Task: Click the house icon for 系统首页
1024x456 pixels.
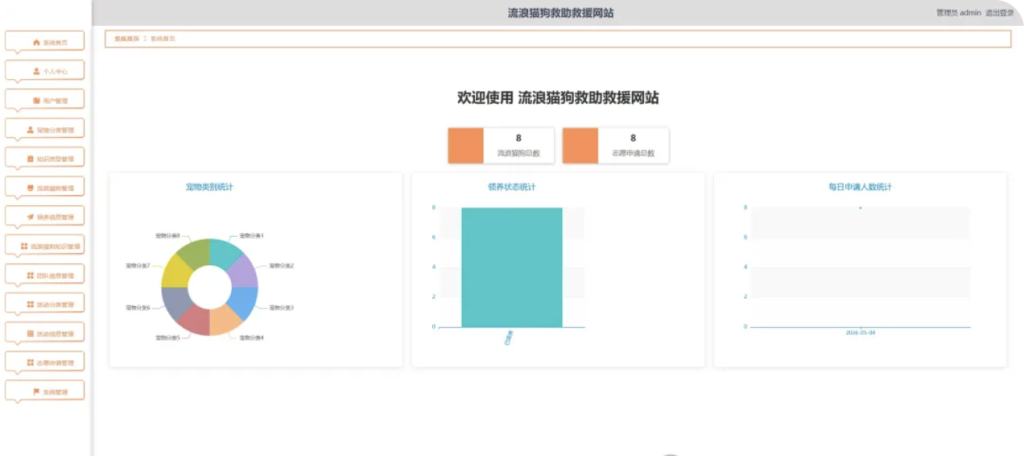Action: point(37,42)
